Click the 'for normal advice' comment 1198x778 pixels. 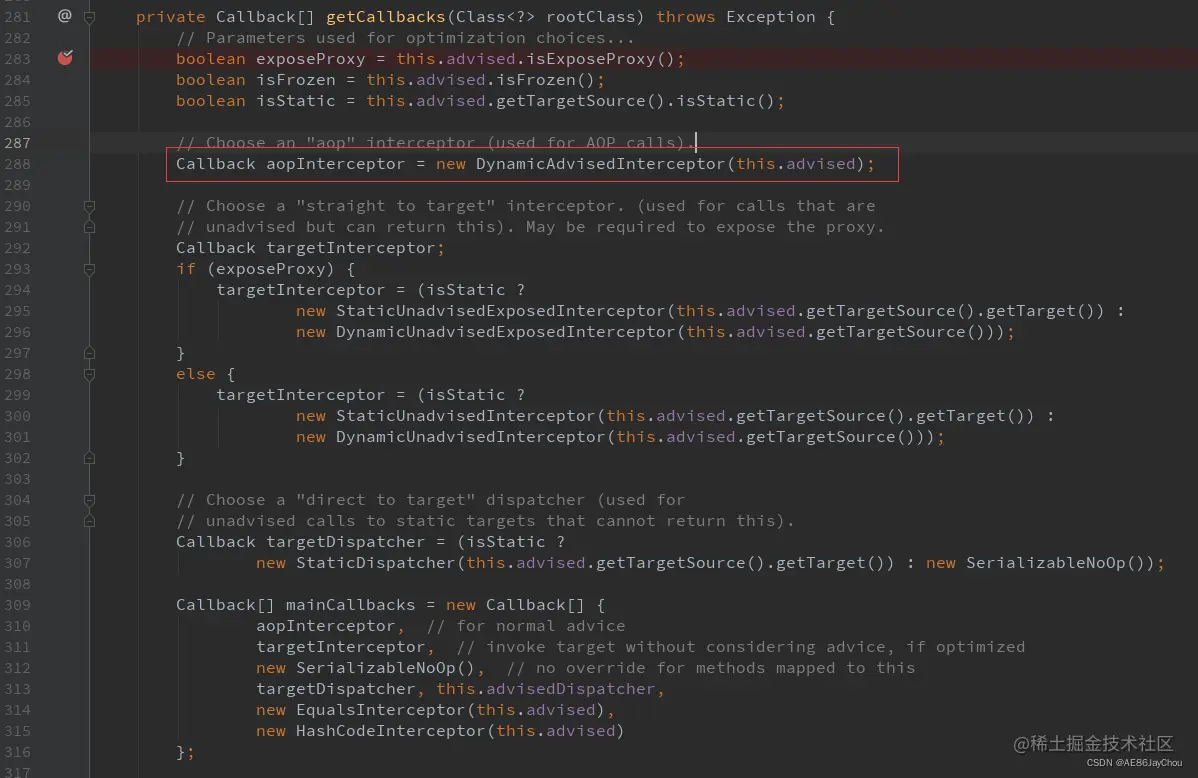(x=526, y=626)
